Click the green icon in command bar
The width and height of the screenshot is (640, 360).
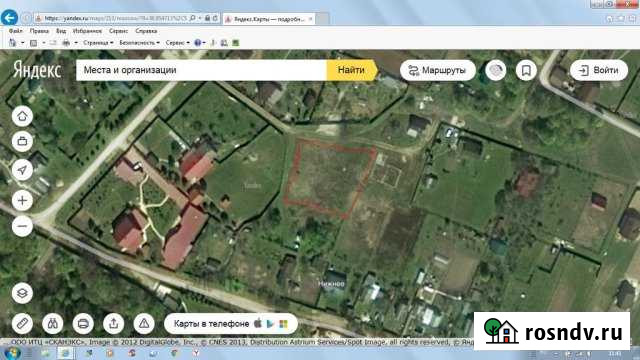(x=236, y=43)
